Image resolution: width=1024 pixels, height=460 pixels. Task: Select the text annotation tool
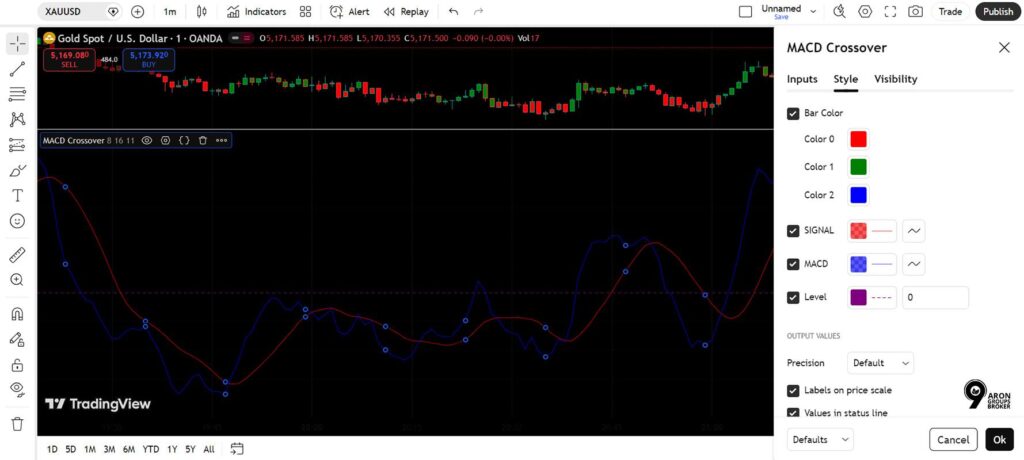click(18, 195)
